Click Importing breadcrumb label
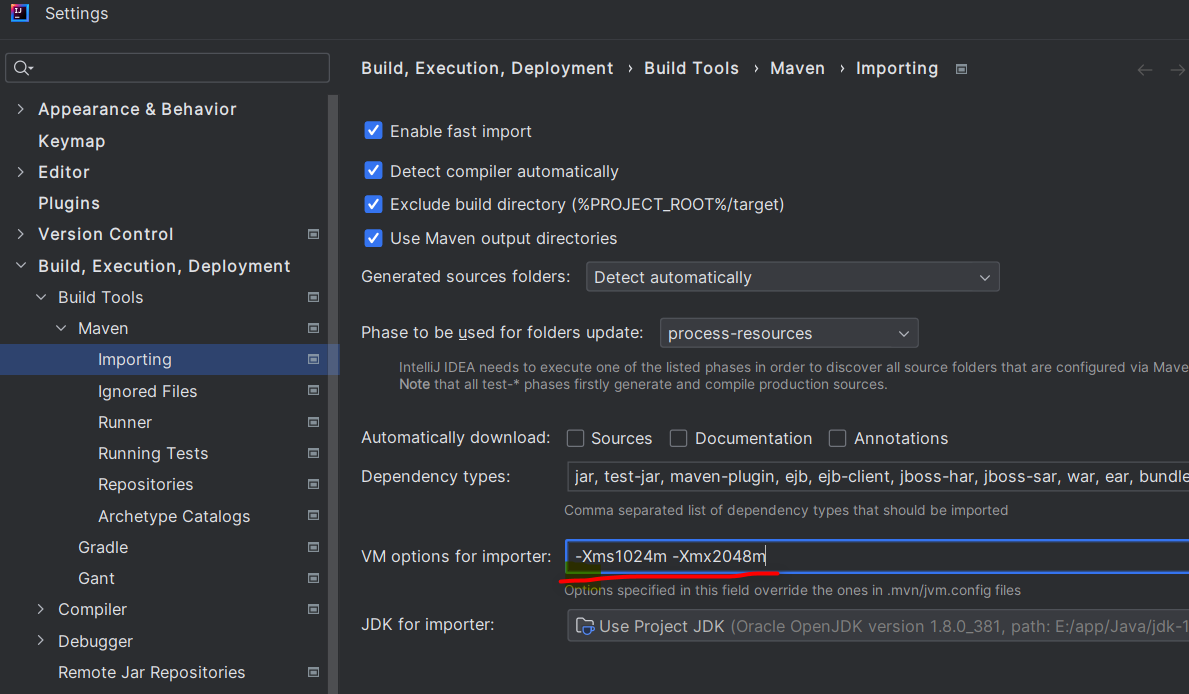This screenshot has height=694, width=1189. (x=897, y=68)
